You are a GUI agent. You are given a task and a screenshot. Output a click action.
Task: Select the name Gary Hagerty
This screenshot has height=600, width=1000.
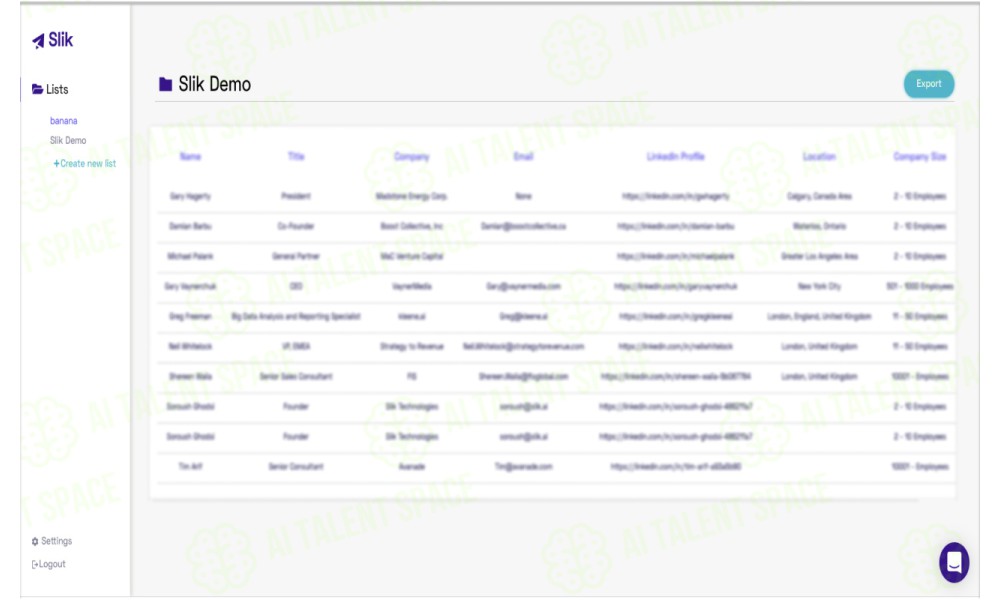(x=190, y=196)
